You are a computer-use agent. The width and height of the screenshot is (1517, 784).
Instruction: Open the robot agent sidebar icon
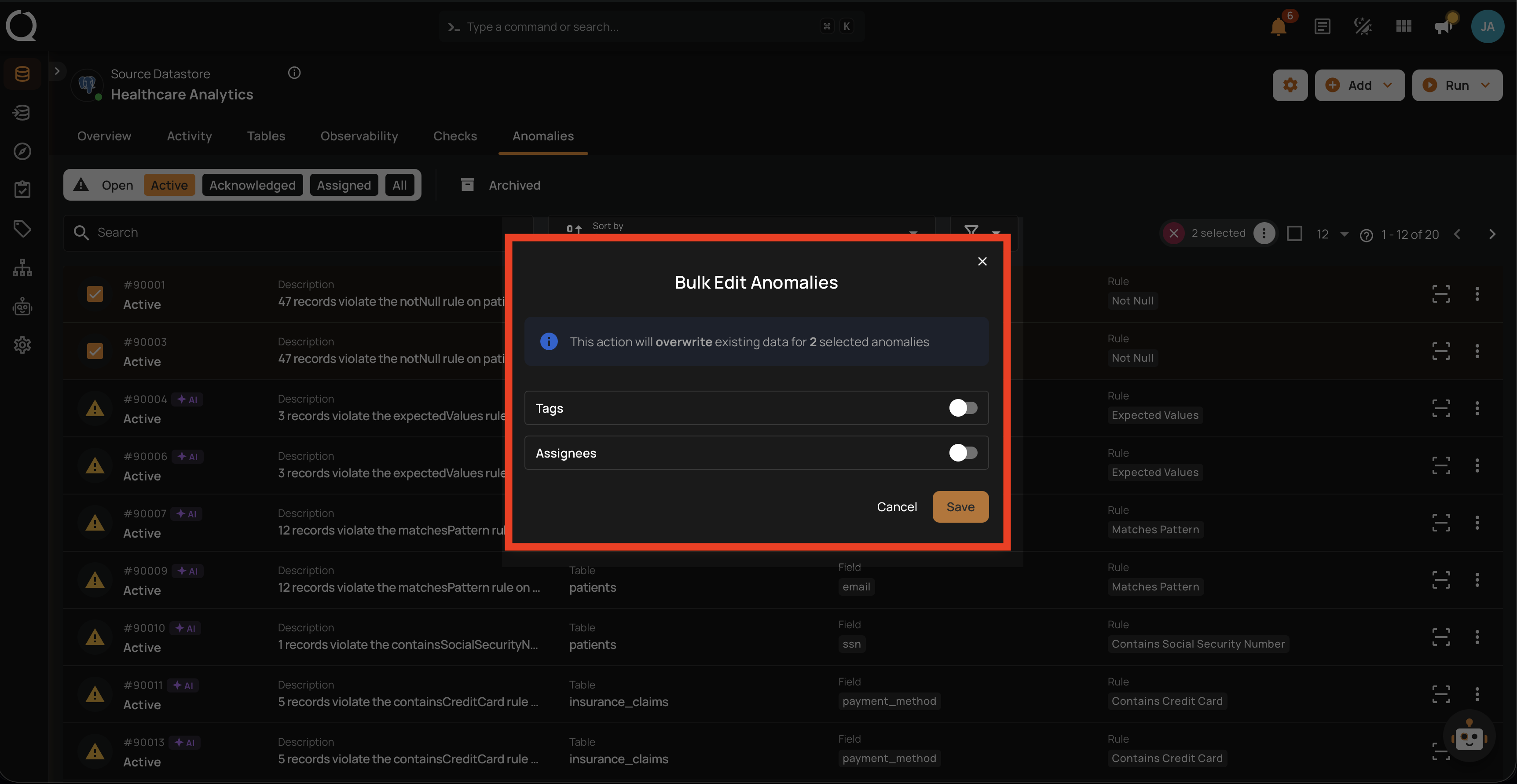pos(22,306)
